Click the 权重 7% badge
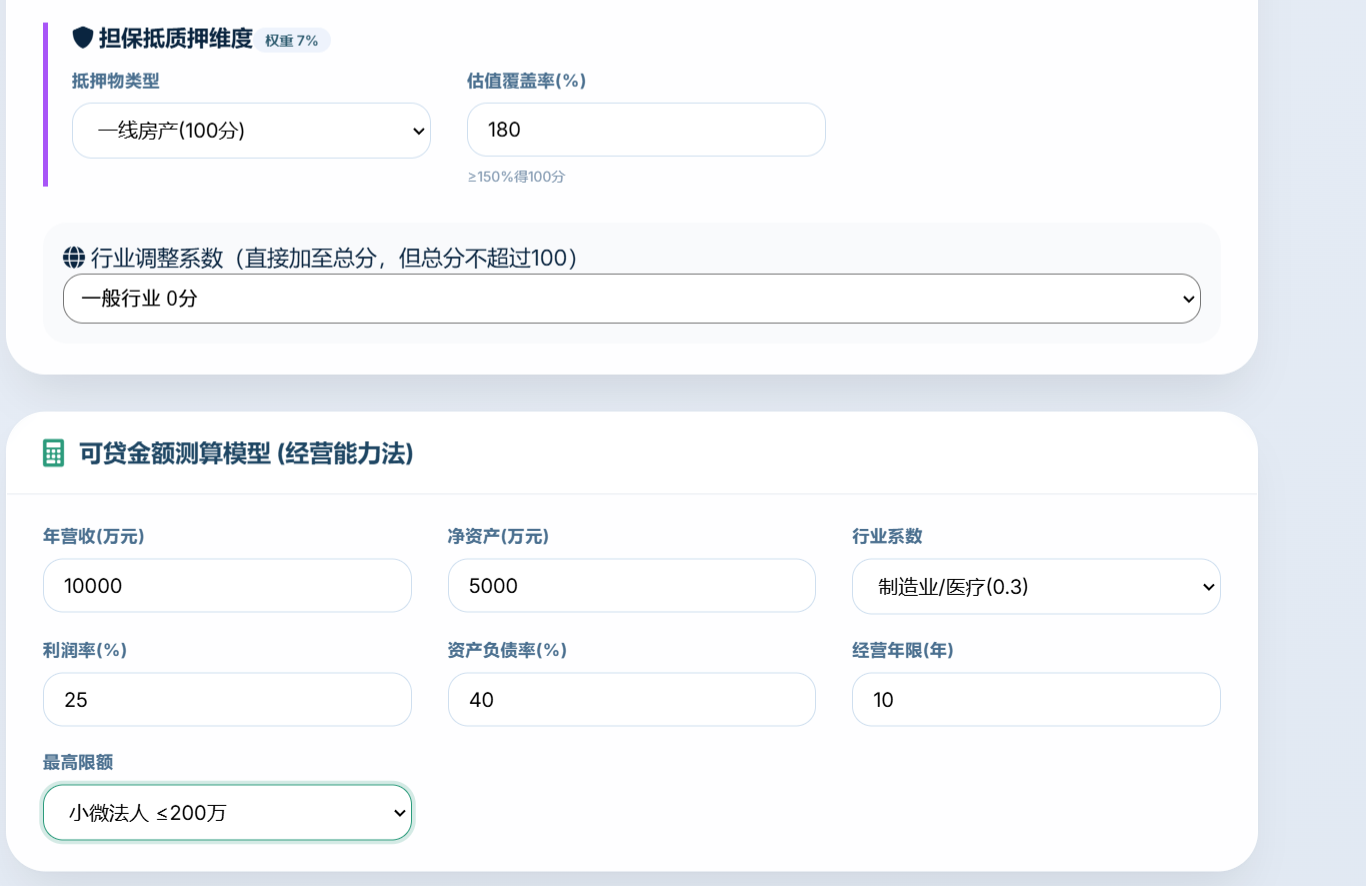This screenshot has height=886, width=1366. (291, 40)
